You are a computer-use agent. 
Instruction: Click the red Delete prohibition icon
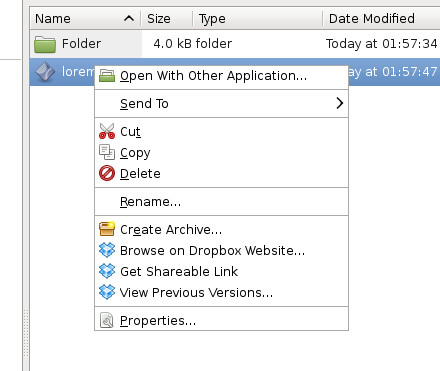click(107, 173)
